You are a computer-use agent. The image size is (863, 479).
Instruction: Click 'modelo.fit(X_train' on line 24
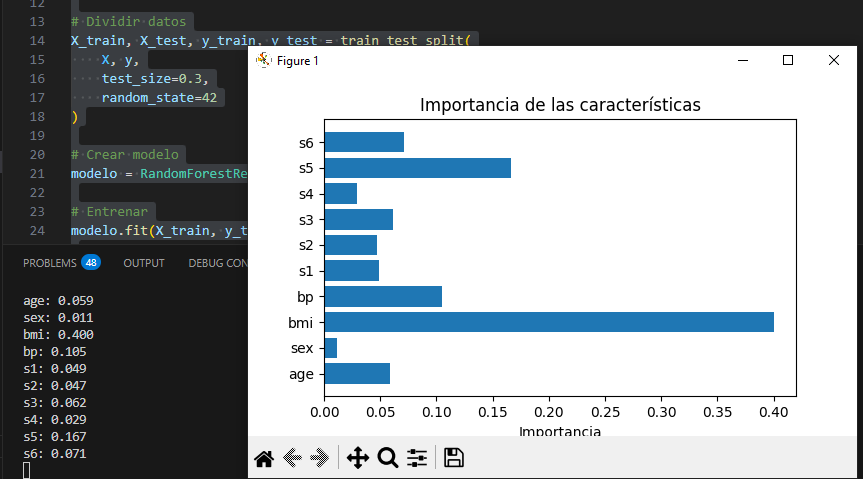[x=140, y=231]
